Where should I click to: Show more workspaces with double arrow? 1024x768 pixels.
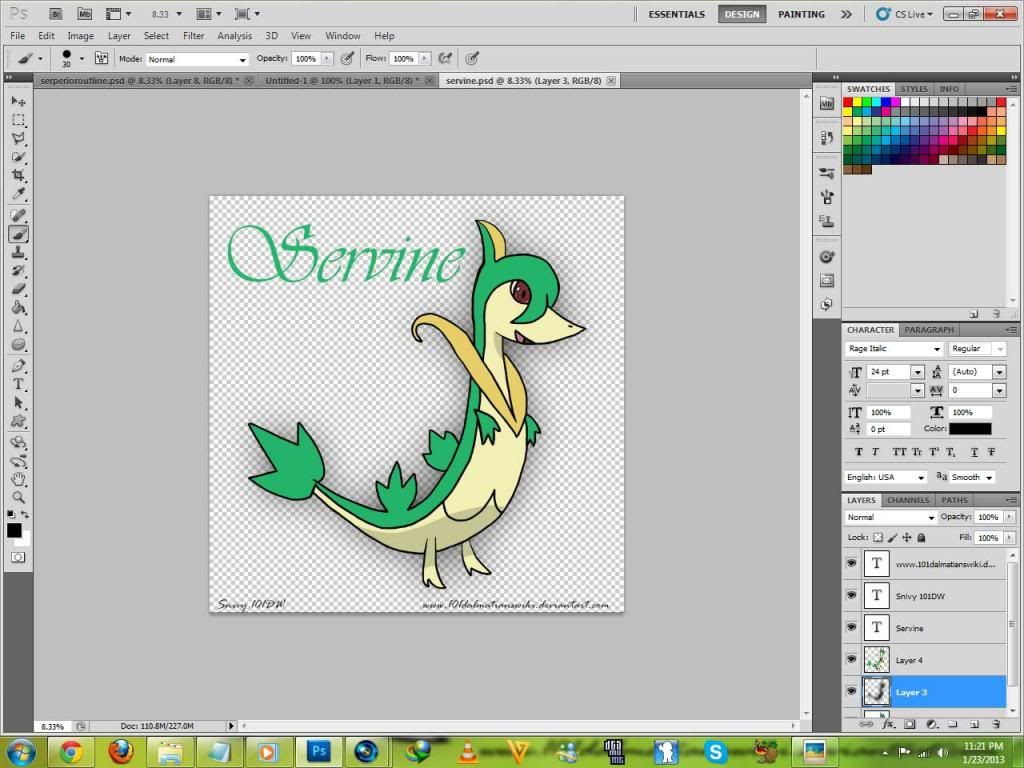(x=846, y=14)
